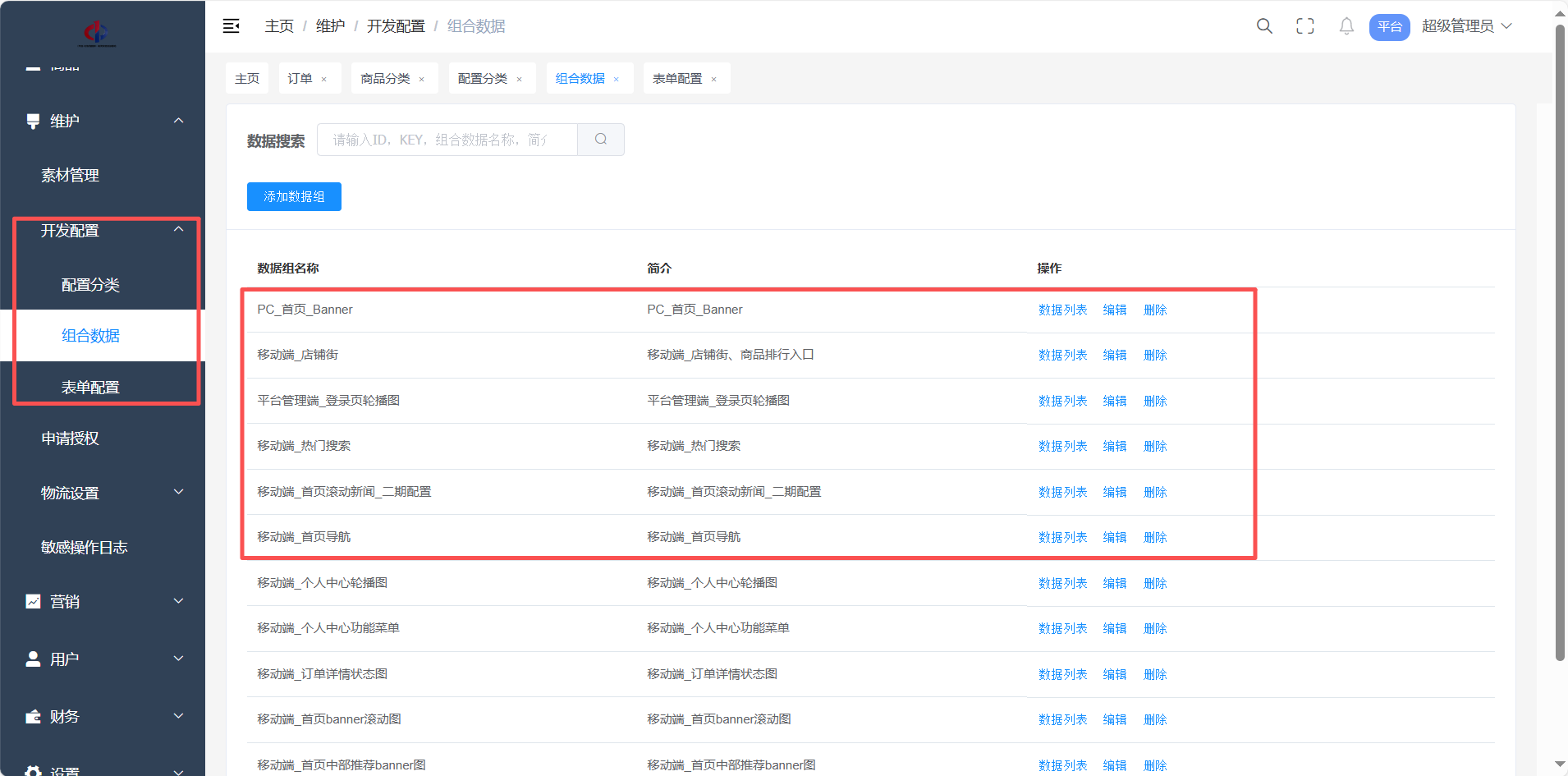Viewport: 1568px width, 776px height.
Task: Toggle fullscreen mode icon in header
Action: [1304, 26]
